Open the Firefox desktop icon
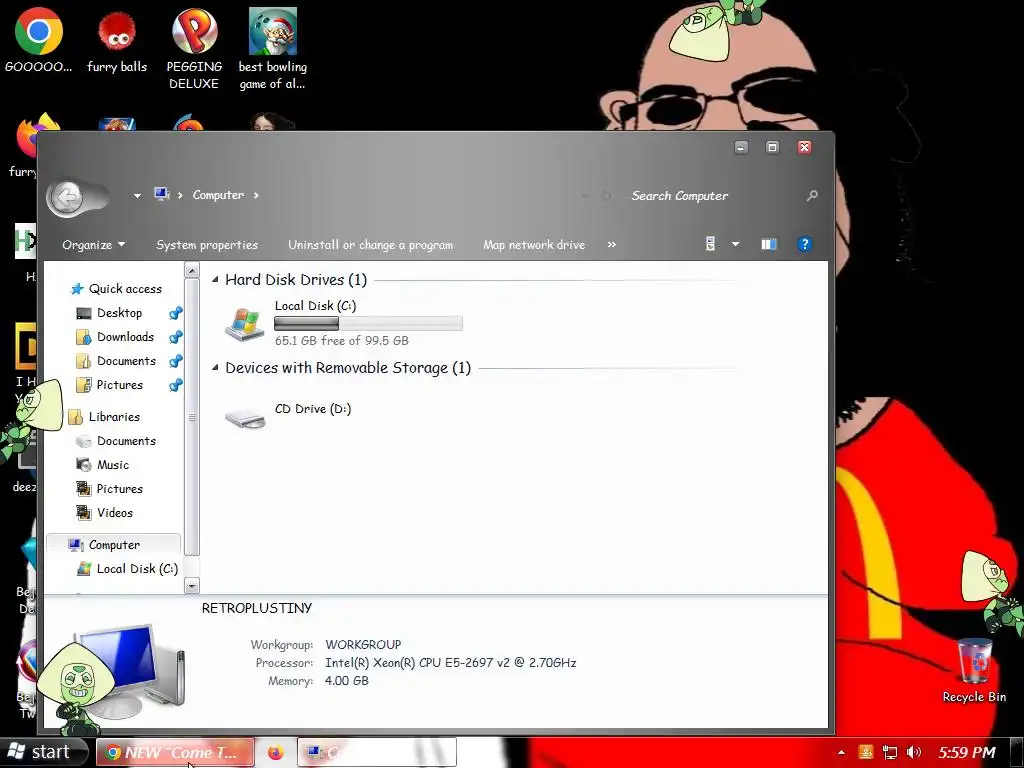The image size is (1024, 768). (x=26, y=138)
